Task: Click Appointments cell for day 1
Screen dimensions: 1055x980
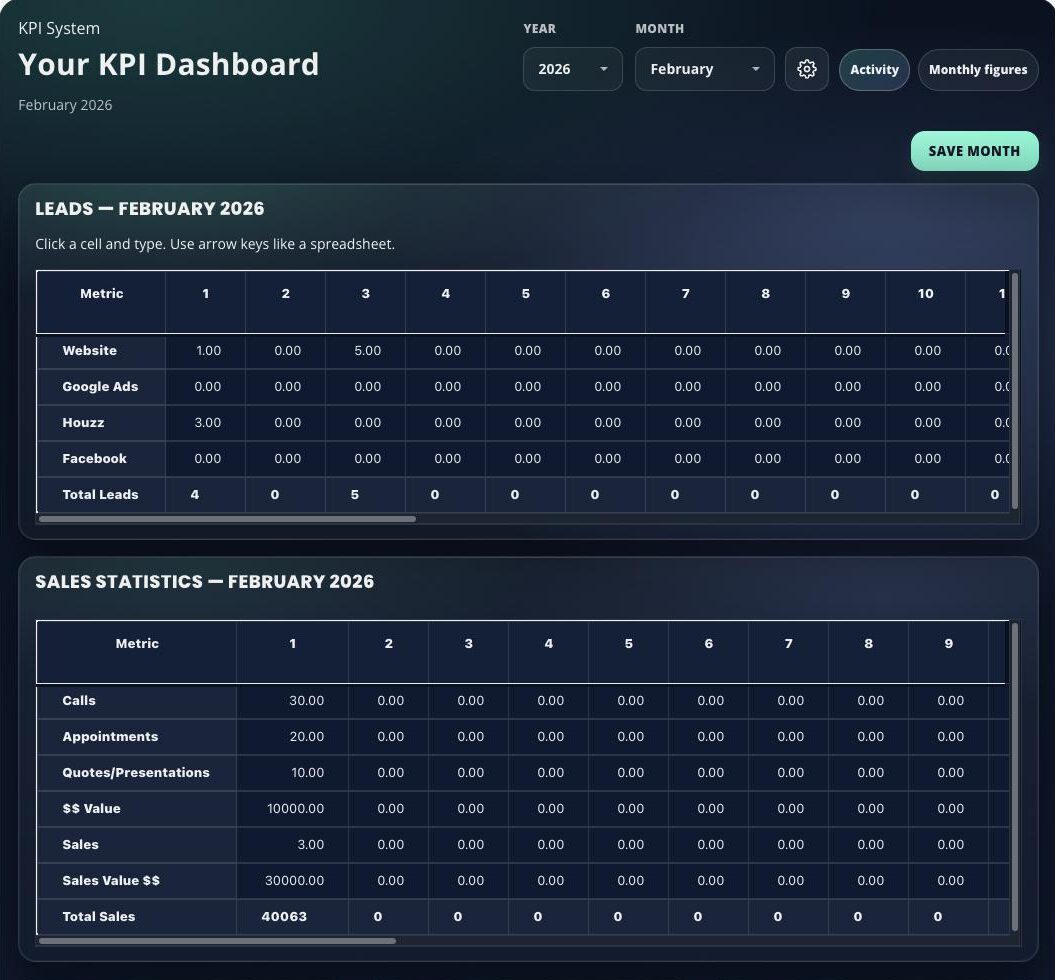Action: coord(293,737)
